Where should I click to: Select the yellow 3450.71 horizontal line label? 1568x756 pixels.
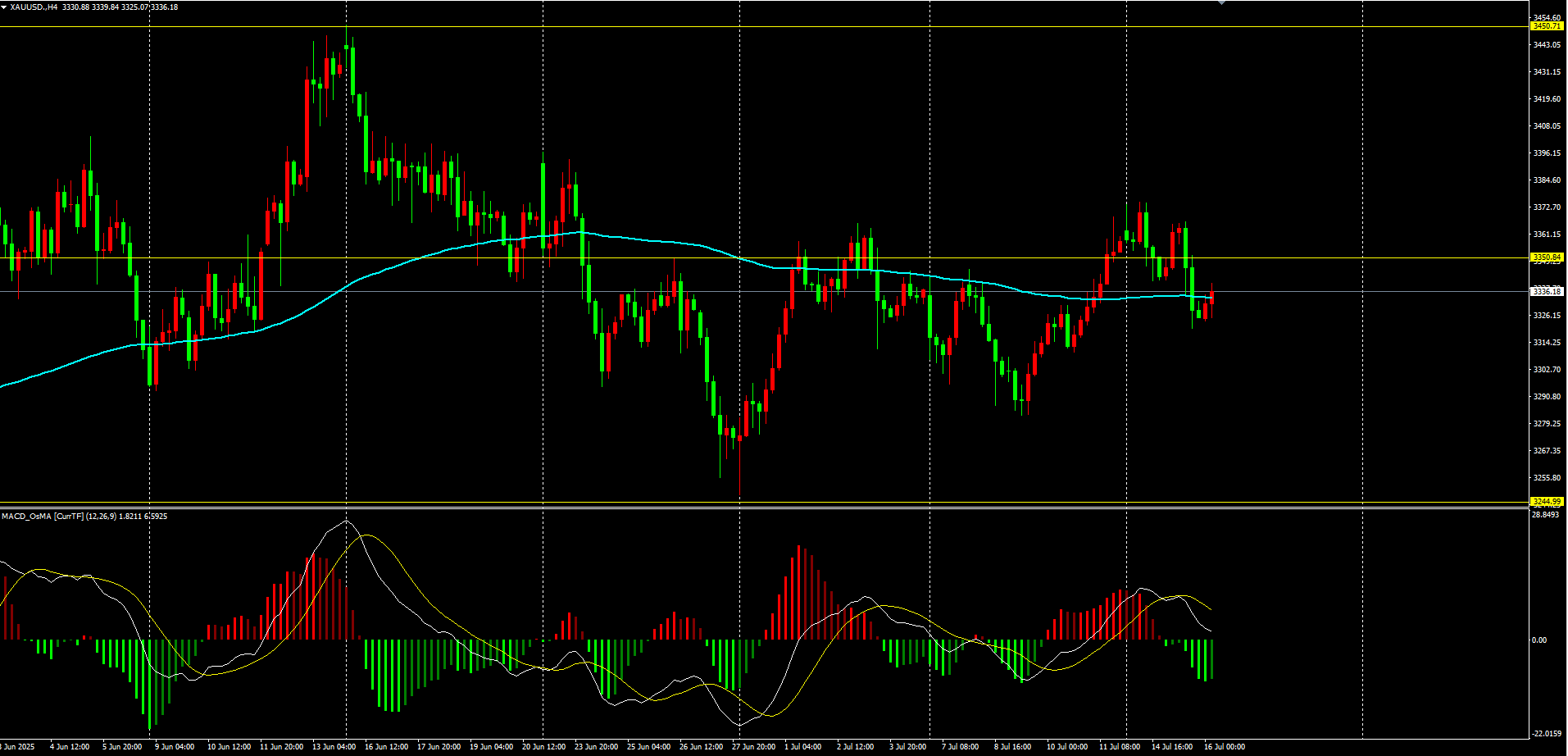point(1547,26)
